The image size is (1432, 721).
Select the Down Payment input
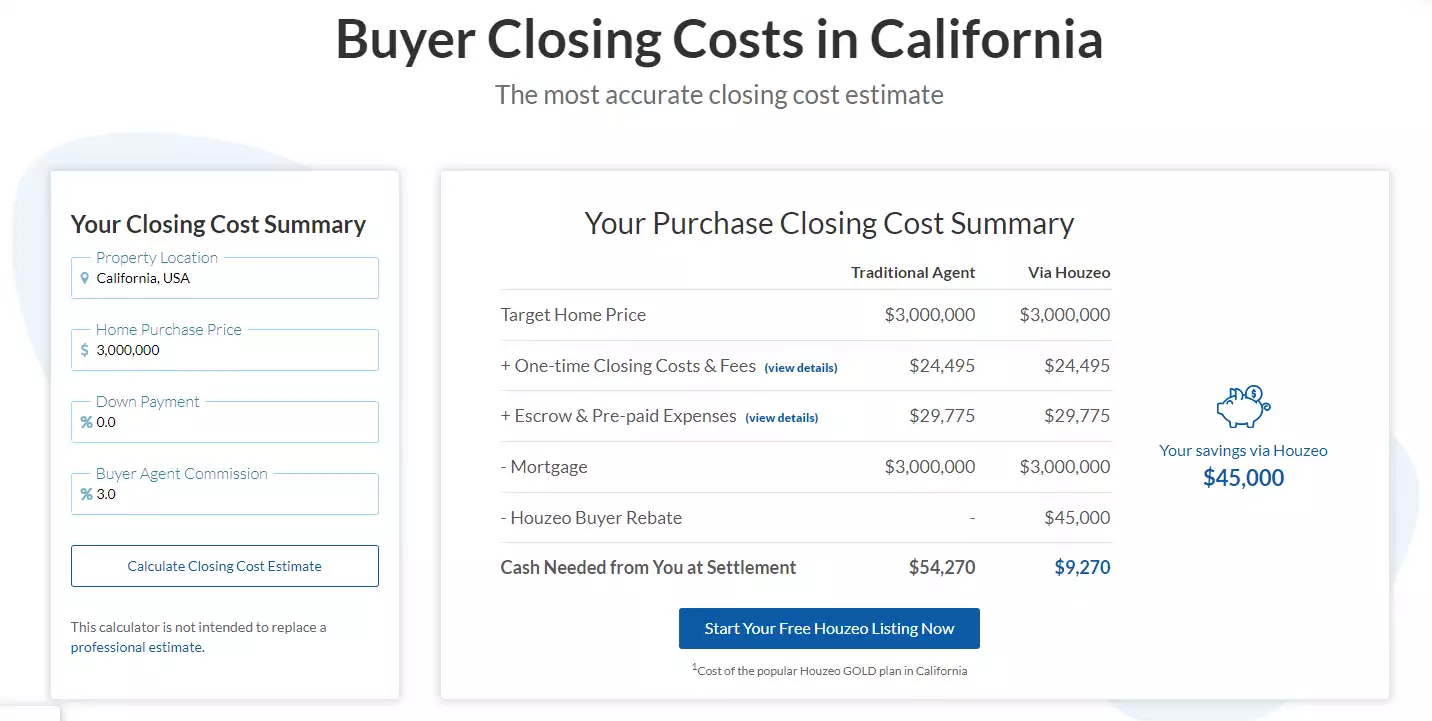click(x=235, y=423)
